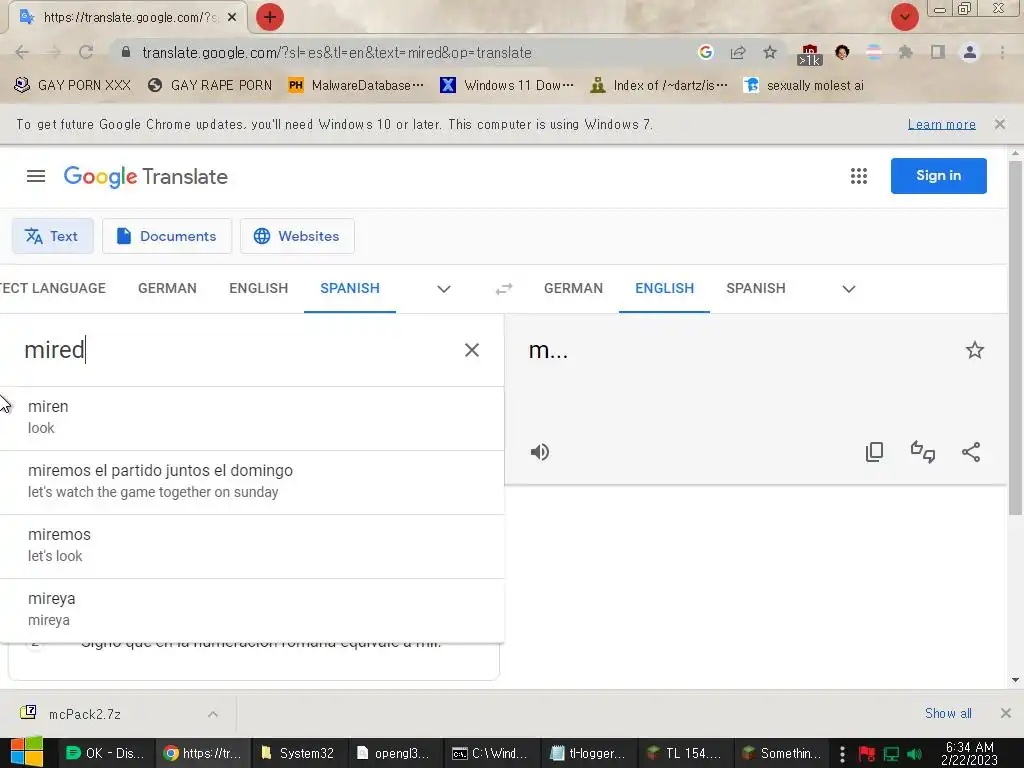Viewport: 1024px width, 768px height.
Task: Close the downloads bar
Action: (1006, 713)
